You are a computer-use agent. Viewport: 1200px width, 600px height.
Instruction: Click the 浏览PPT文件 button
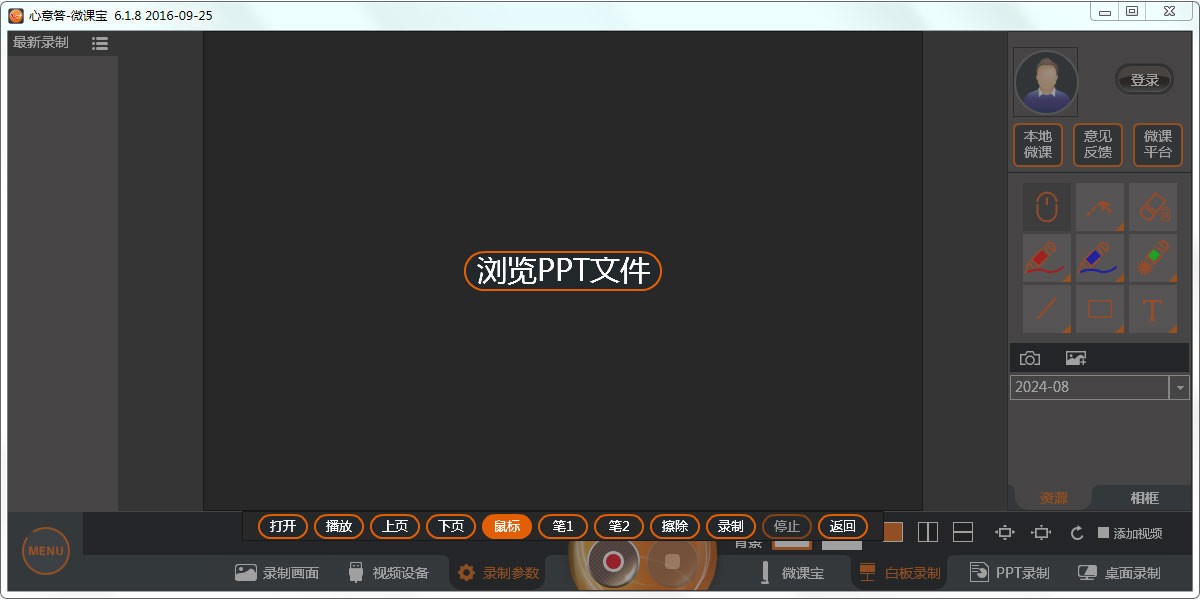coord(563,271)
